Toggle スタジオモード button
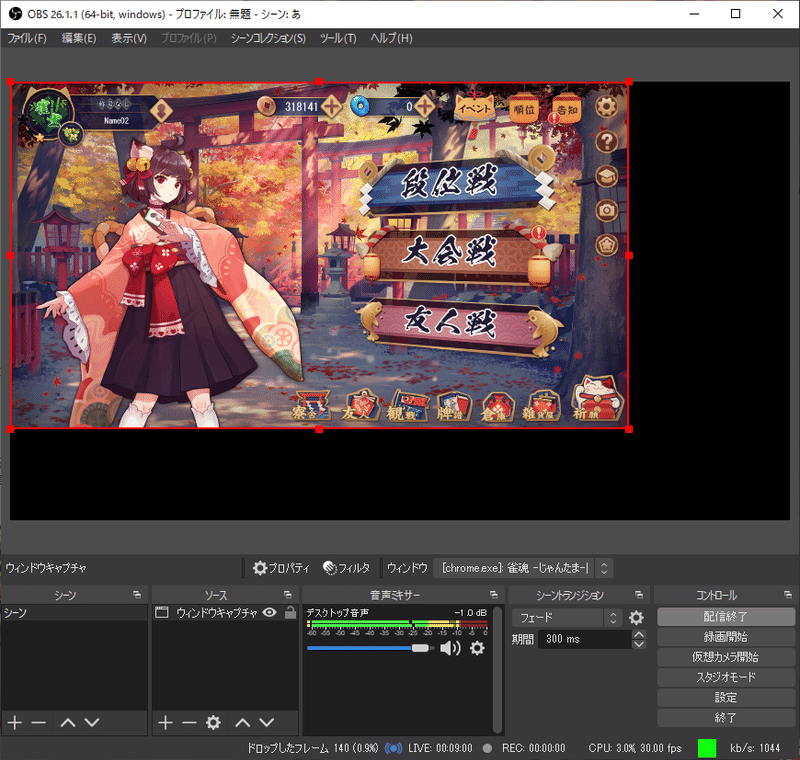 click(726, 677)
